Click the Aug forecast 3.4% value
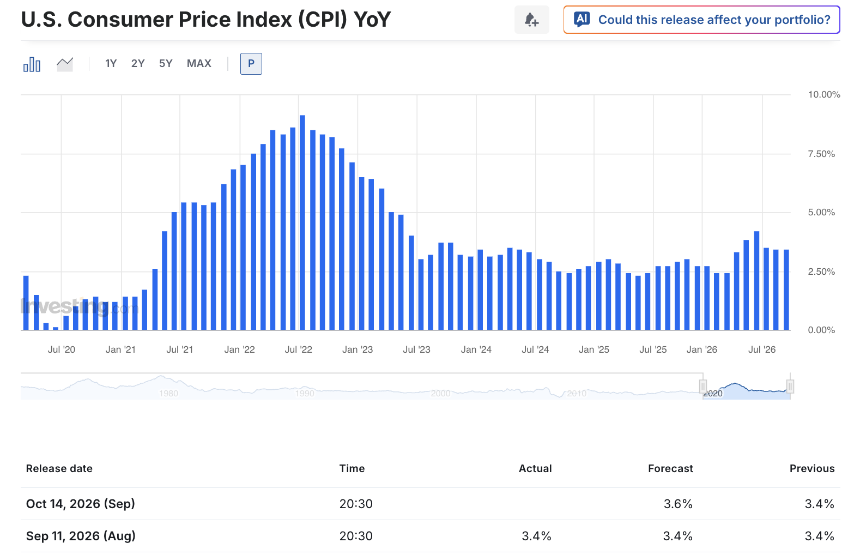The height and width of the screenshot is (555, 860). 678,536
